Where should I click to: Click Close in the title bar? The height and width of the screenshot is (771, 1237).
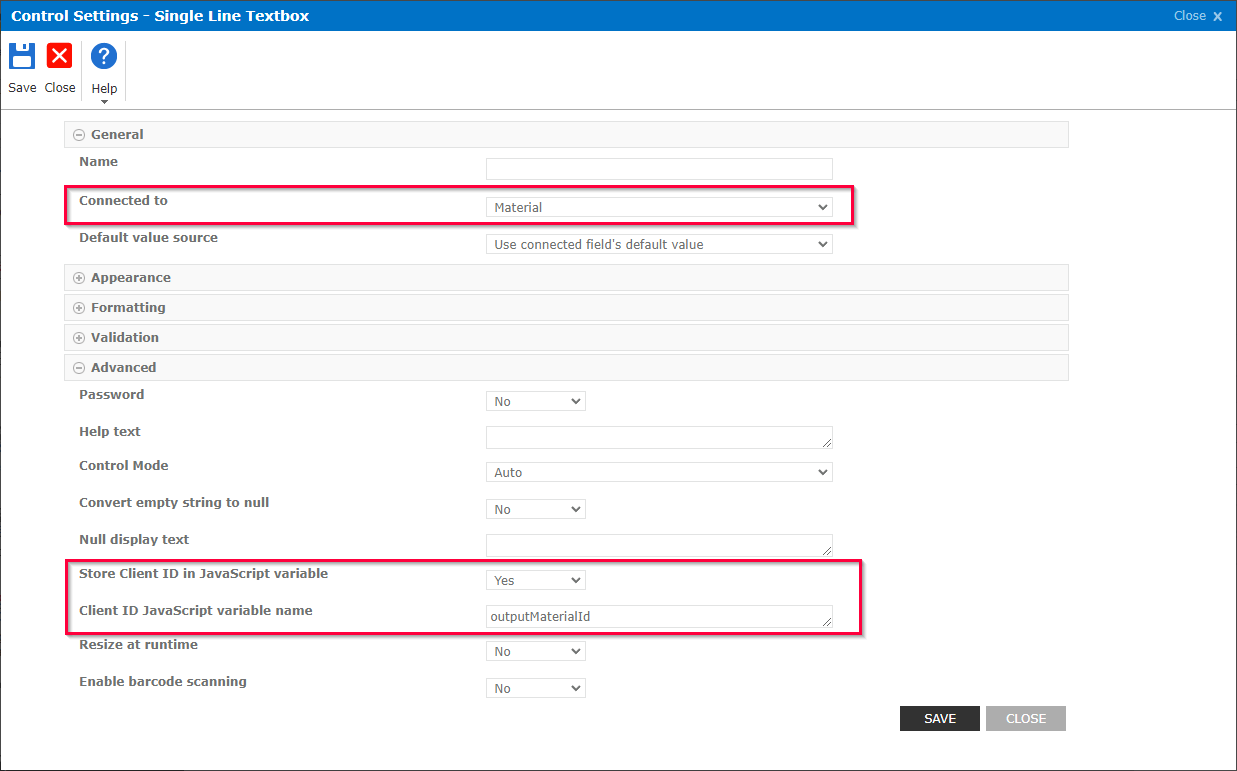[x=1189, y=15]
